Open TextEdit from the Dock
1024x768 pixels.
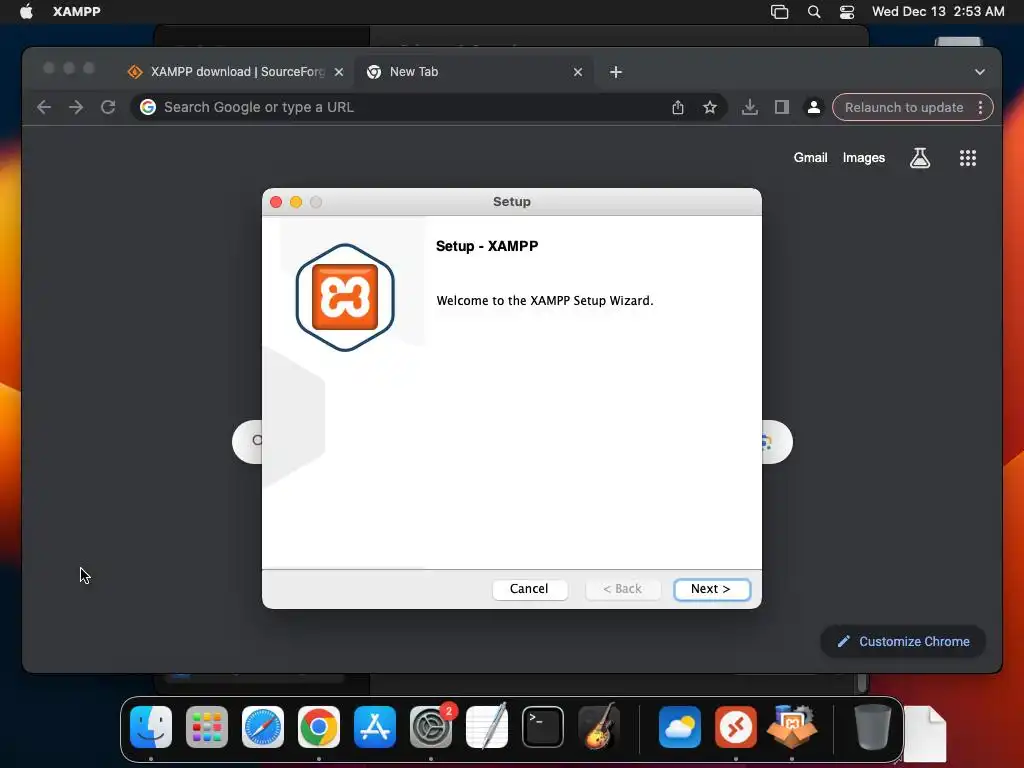tap(487, 727)
